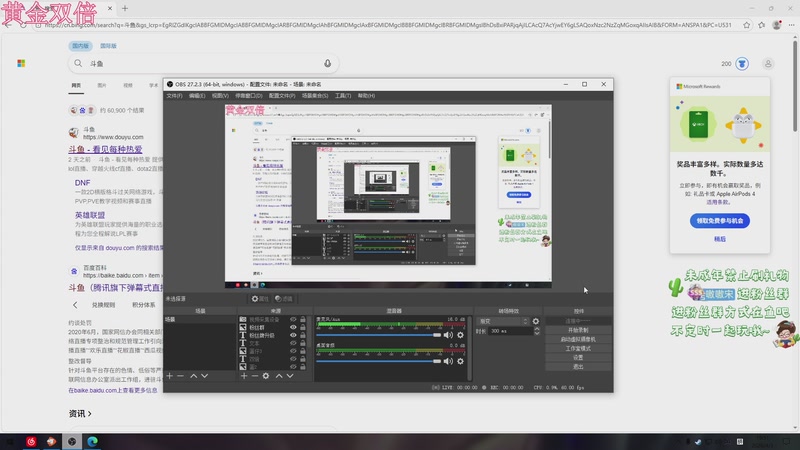Image resolution: width=800 pixels, height=450 pixels.
Task: Open the Rewards points medal icon
Action: pos(742,64)
